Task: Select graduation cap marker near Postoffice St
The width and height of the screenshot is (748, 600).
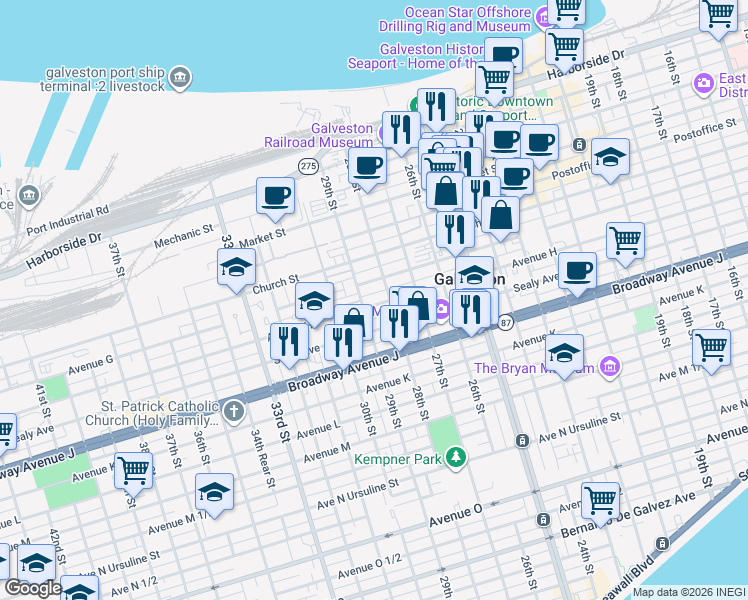Action: [610, 161]
